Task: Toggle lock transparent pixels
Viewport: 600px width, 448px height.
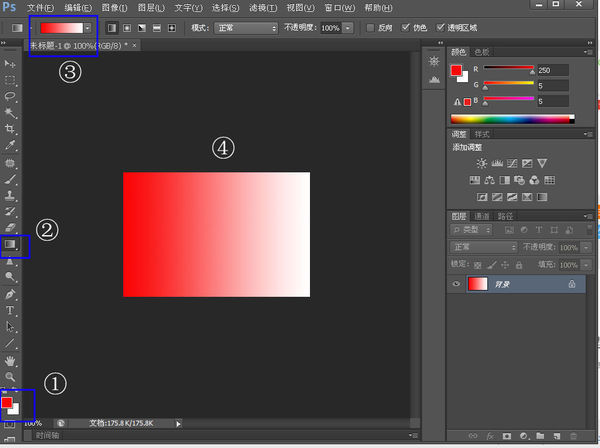Action: (x=478, y=265)
